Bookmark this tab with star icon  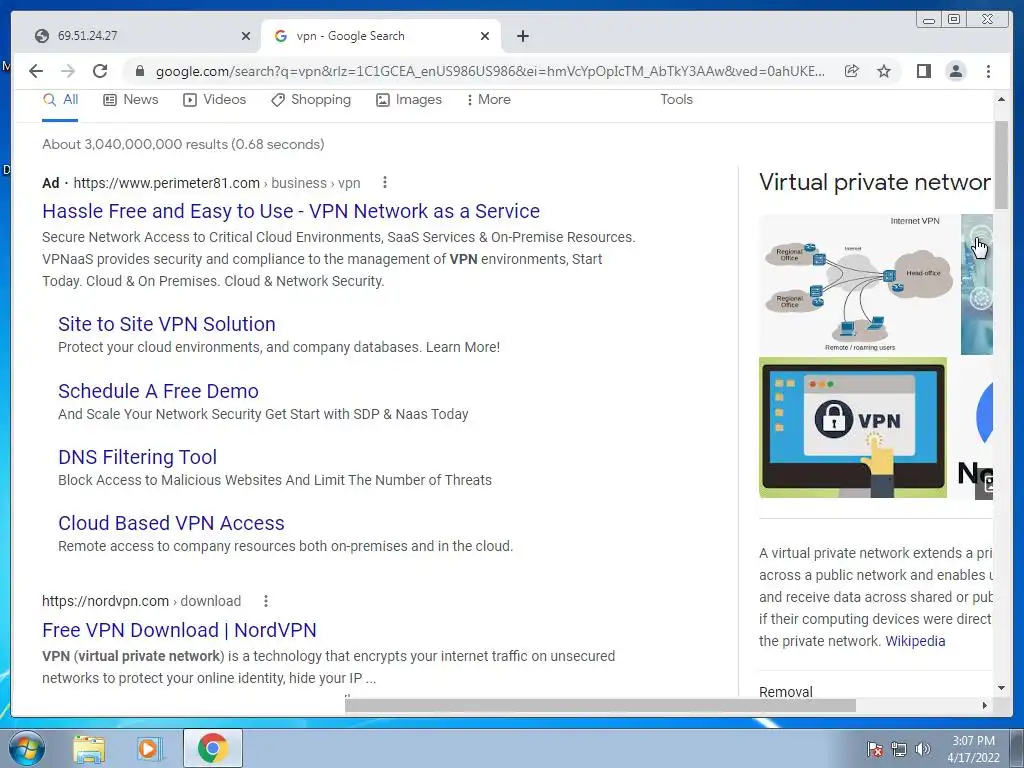point(884,71)
